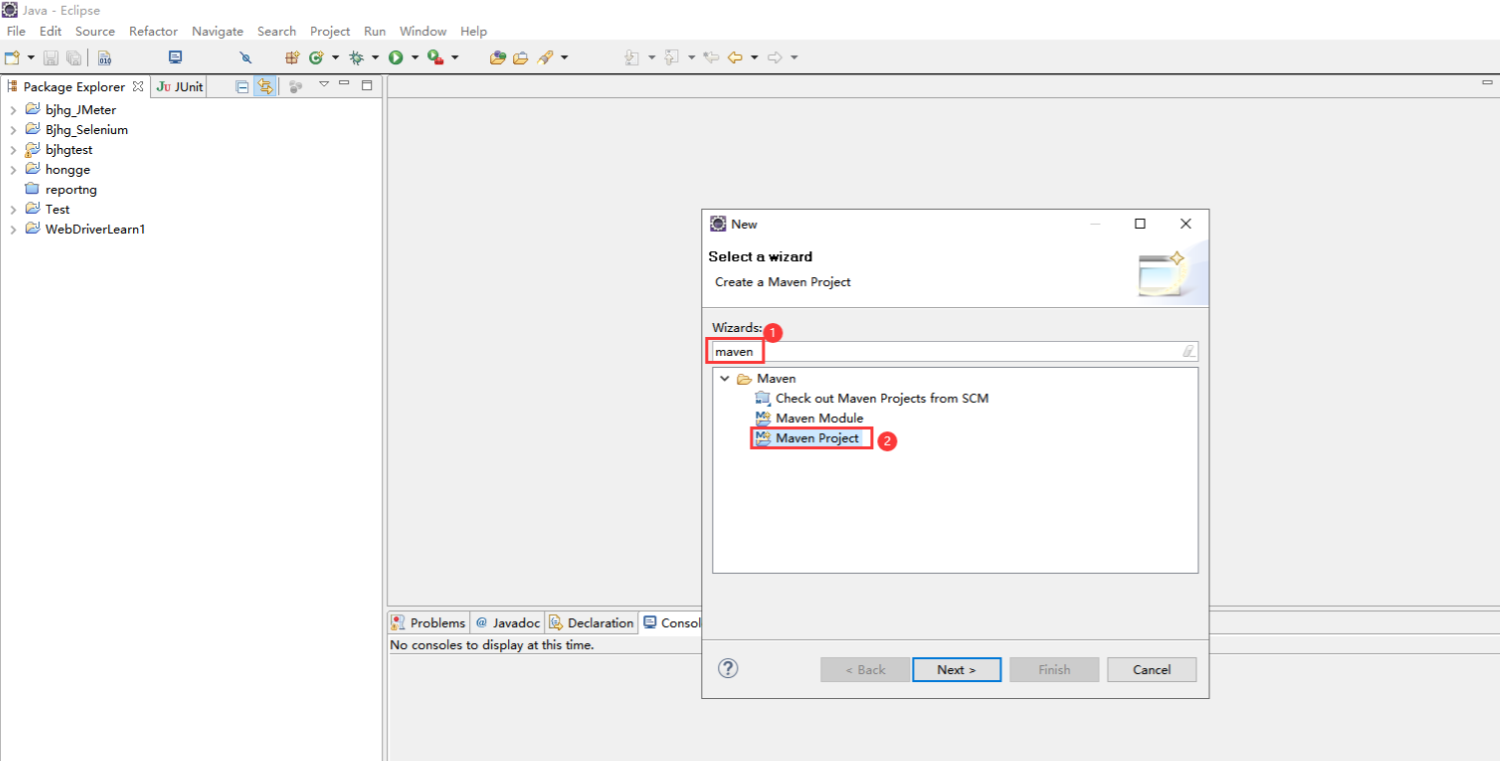Click the binary 010 toolbar icon
The width and height of the screenshot is (1500, 761).
105,57
